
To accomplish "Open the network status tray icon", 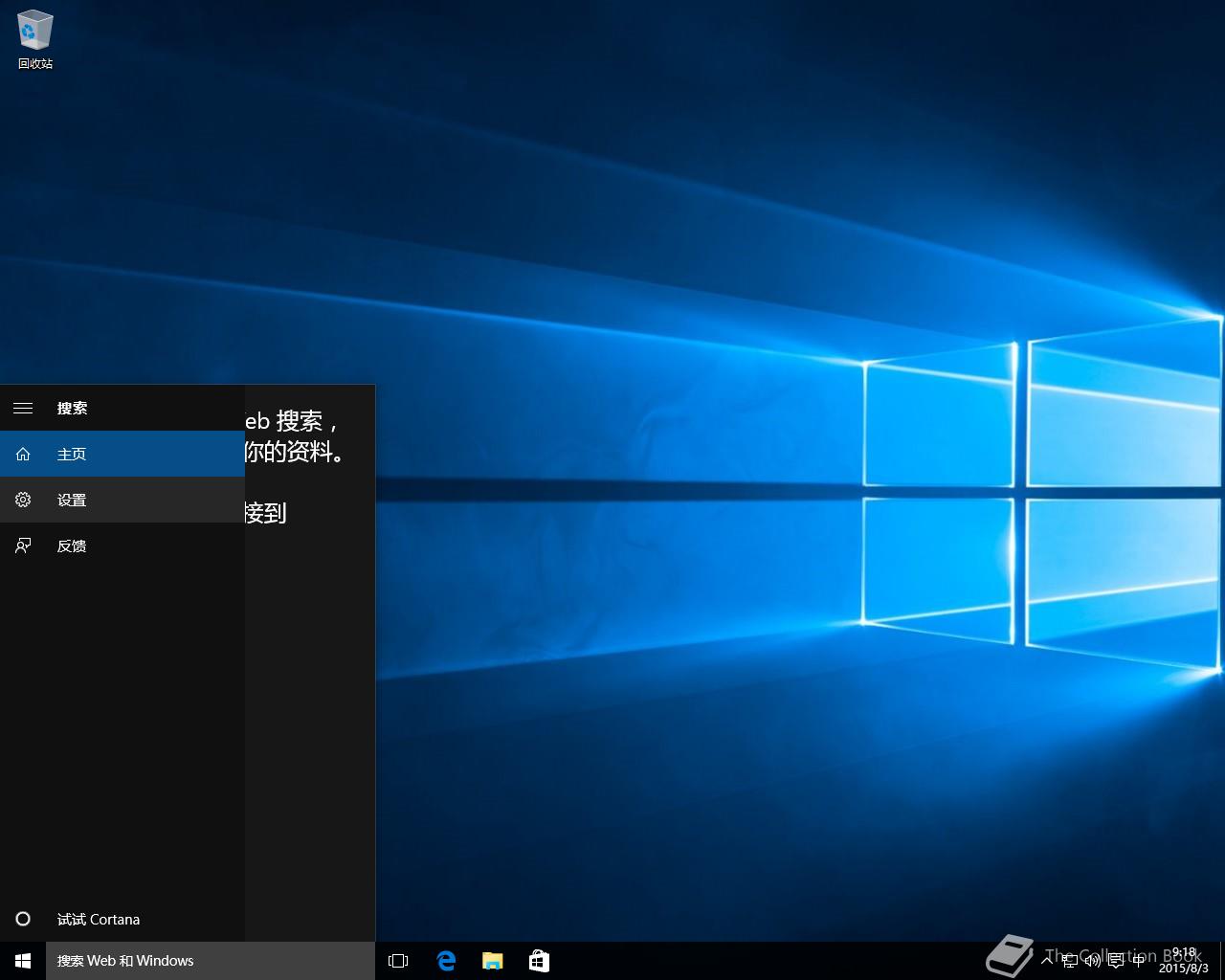I will (x=1070, y=961).
